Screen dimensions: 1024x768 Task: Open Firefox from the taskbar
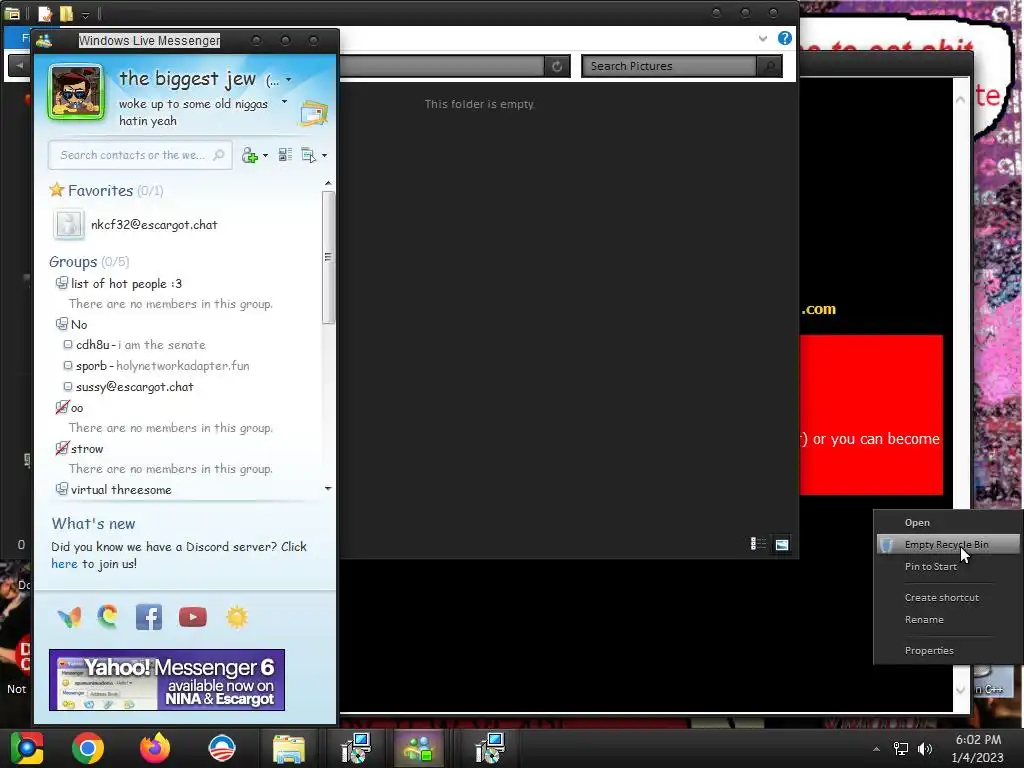155,748
